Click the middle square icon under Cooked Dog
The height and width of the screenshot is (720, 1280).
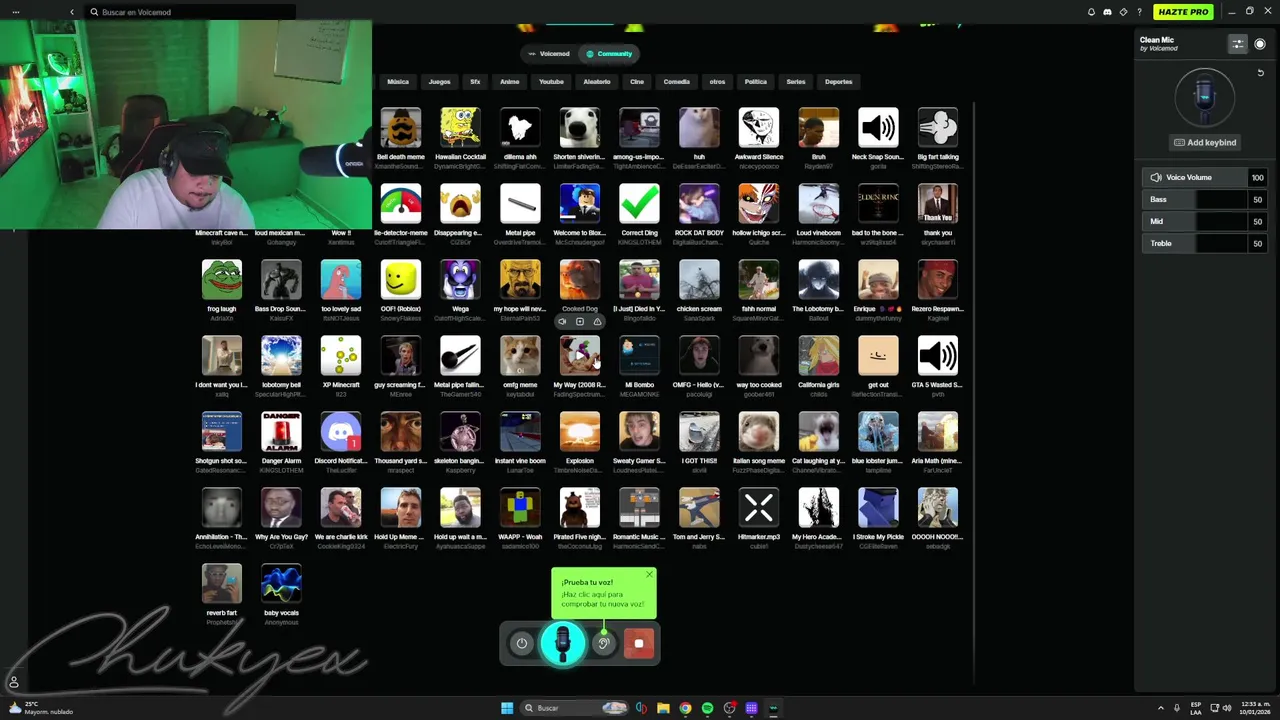(x=579, y=322)
